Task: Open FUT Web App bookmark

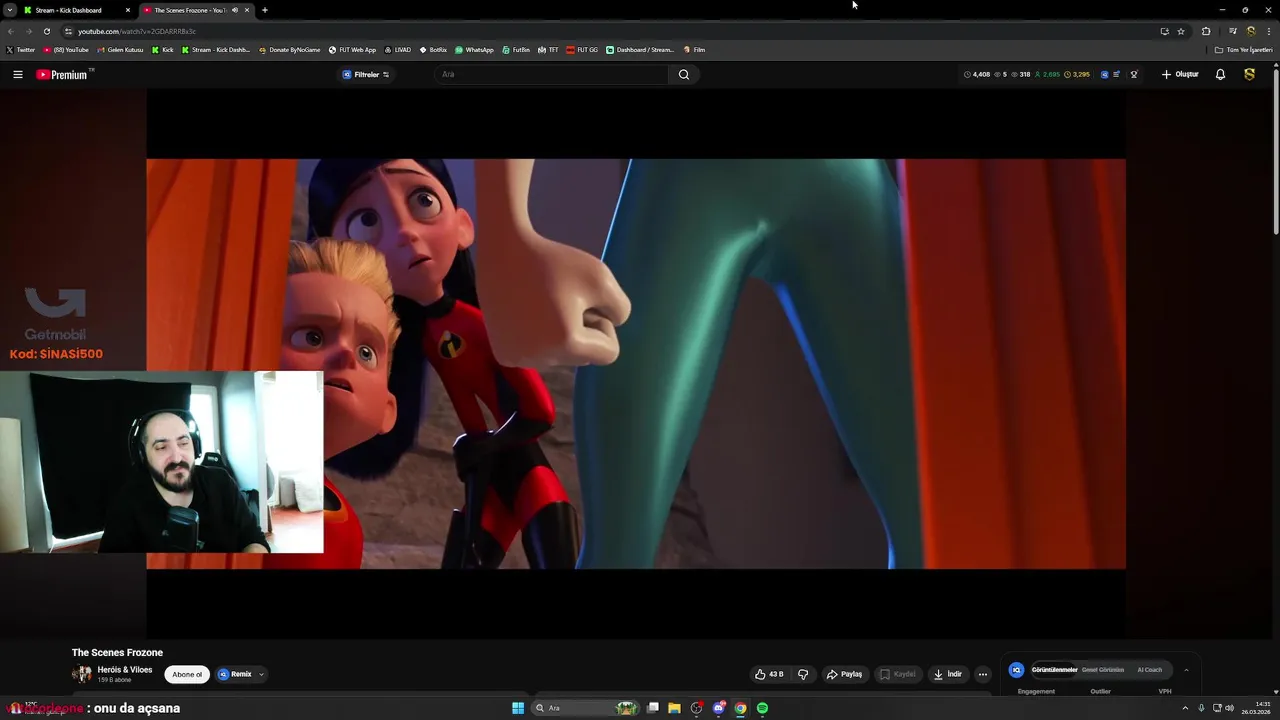Action: (x=352, y=49)
